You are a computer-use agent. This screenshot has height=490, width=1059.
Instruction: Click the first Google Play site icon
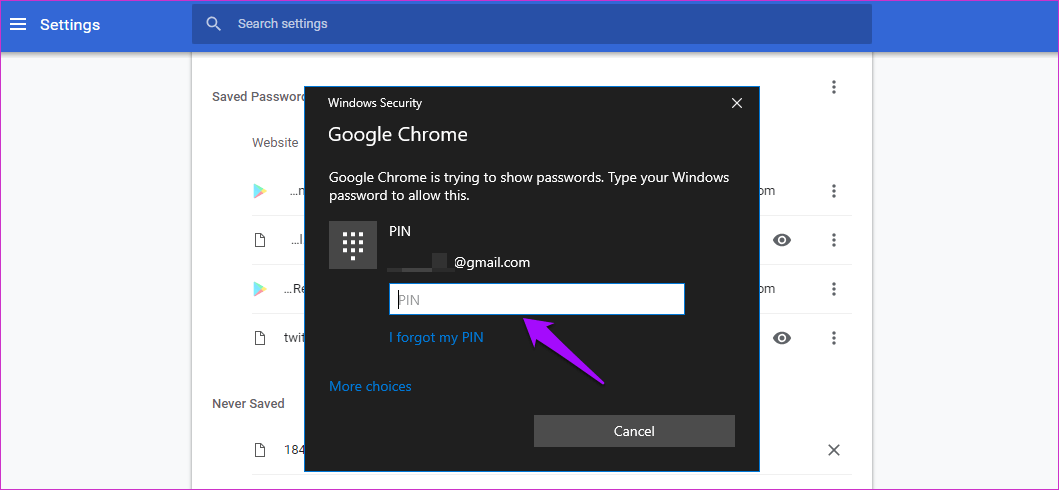[x=259, y=191]
